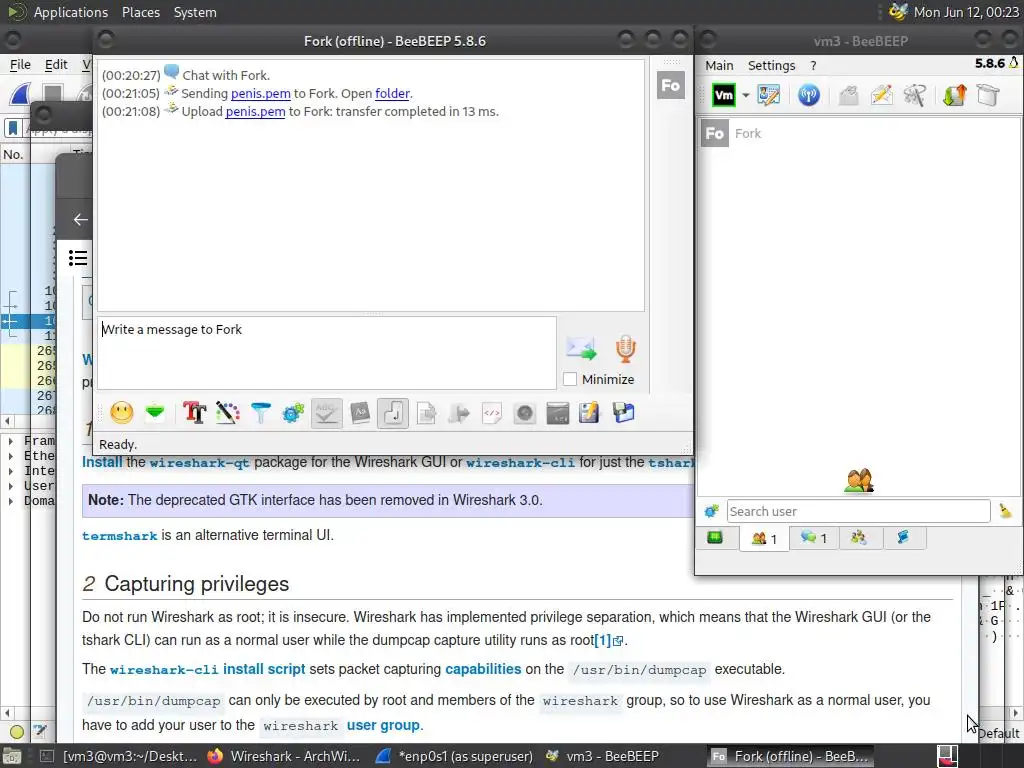Screen dimensions: 1024x768
Task: Click the back arrow in the wiki viewer
Action: (x=80, y=219)
